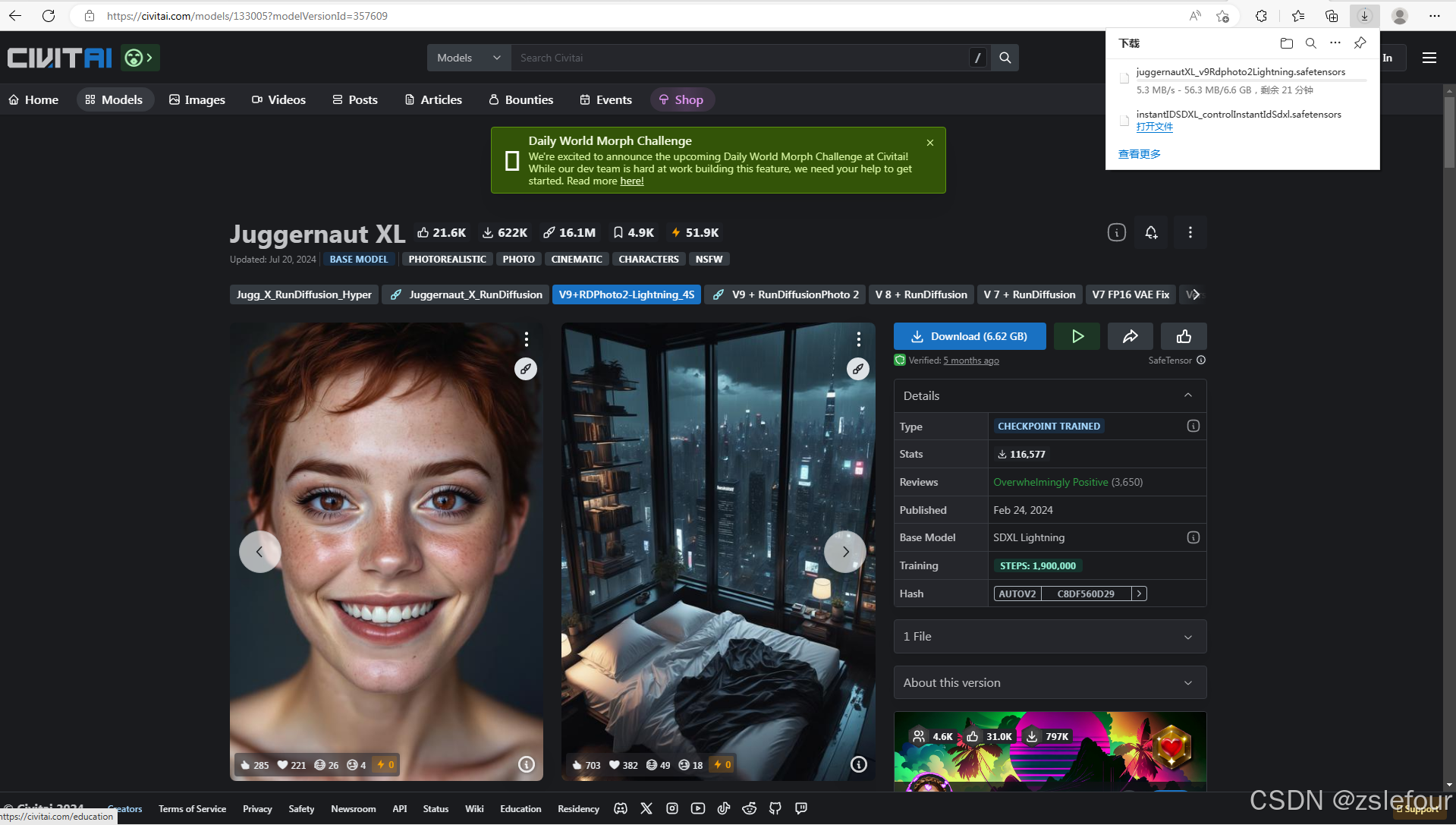Screen dimensions: 1456x825
Task: Select V9+RDPhoto2-Lightning_4S version tab
Action: pos(626,294)
